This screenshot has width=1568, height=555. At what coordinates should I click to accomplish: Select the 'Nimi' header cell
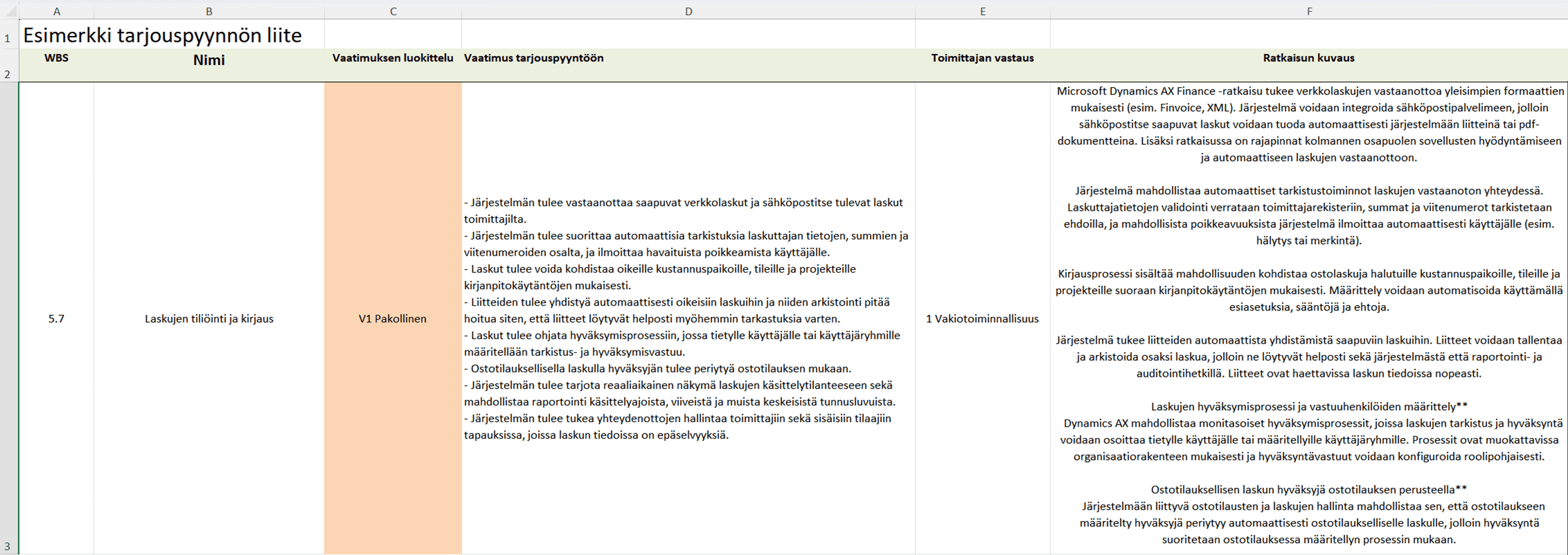(x=209, y=60)
